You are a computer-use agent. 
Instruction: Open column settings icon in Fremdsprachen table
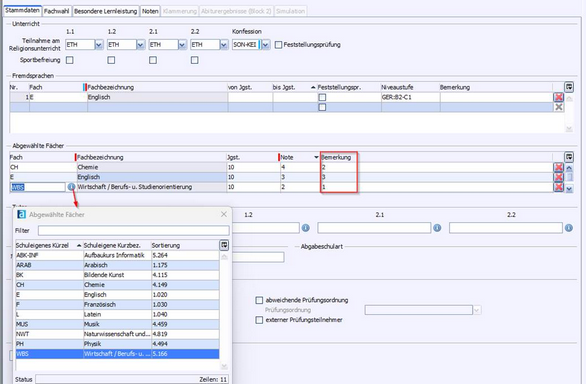tap(569, 87)
